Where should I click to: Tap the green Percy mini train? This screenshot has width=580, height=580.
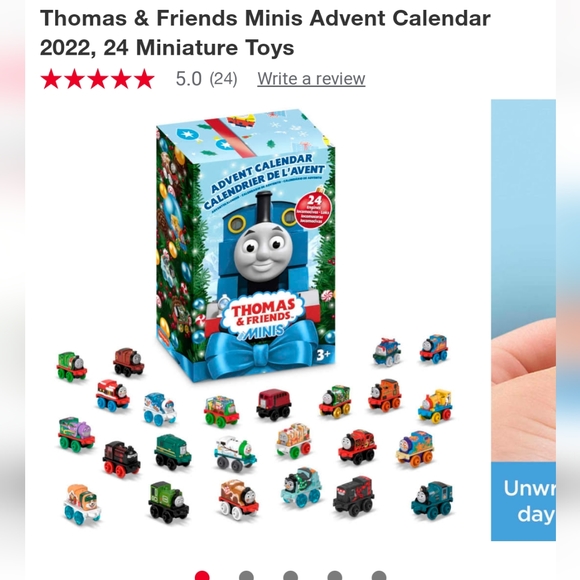click(72, 366)
